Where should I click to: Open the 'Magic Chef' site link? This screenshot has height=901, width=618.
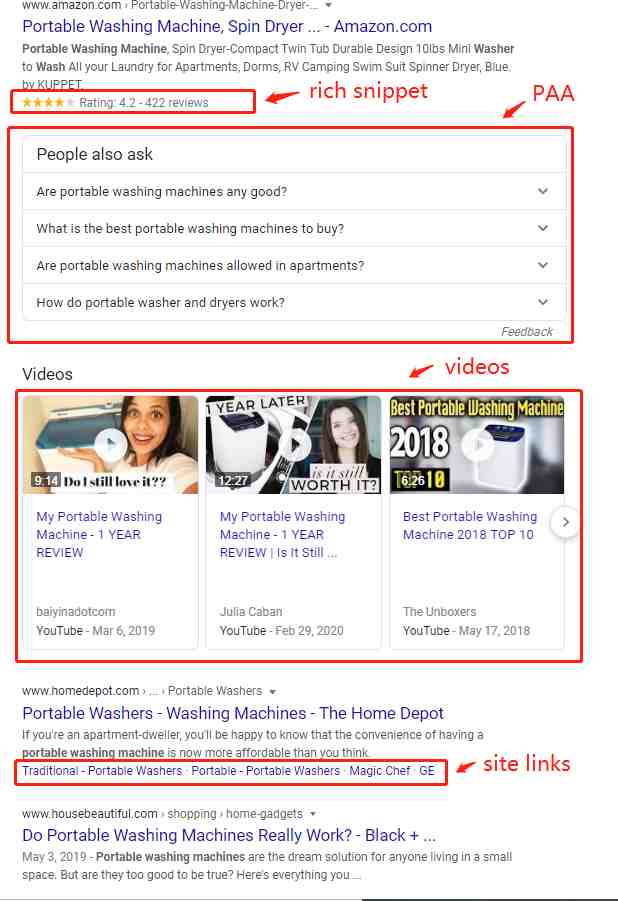click(379, 771)
